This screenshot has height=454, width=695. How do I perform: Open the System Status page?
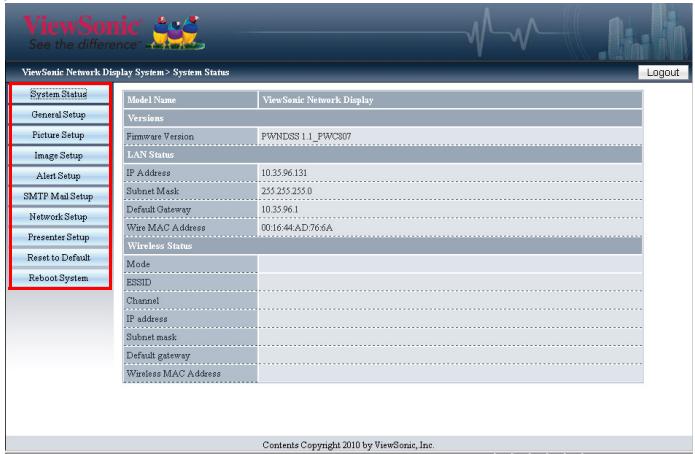(59, 94)
